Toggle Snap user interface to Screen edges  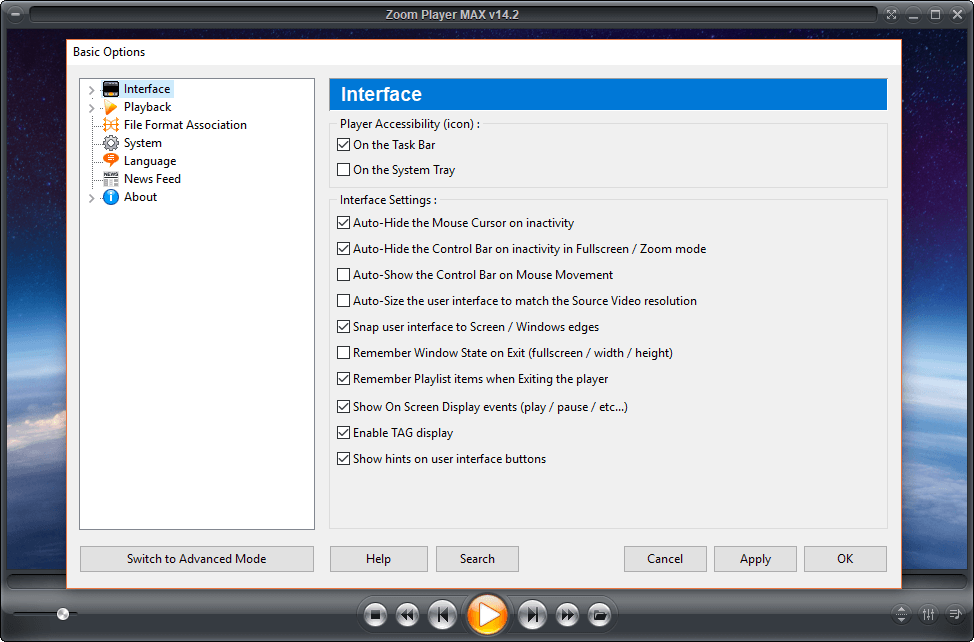[x=344, y=327]
